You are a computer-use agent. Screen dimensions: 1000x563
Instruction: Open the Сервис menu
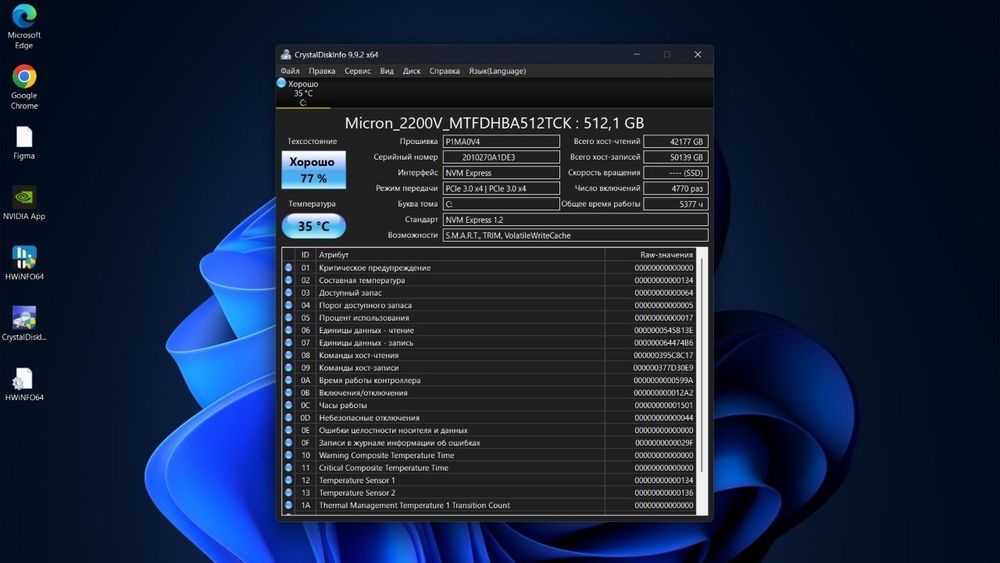[357, 71]
